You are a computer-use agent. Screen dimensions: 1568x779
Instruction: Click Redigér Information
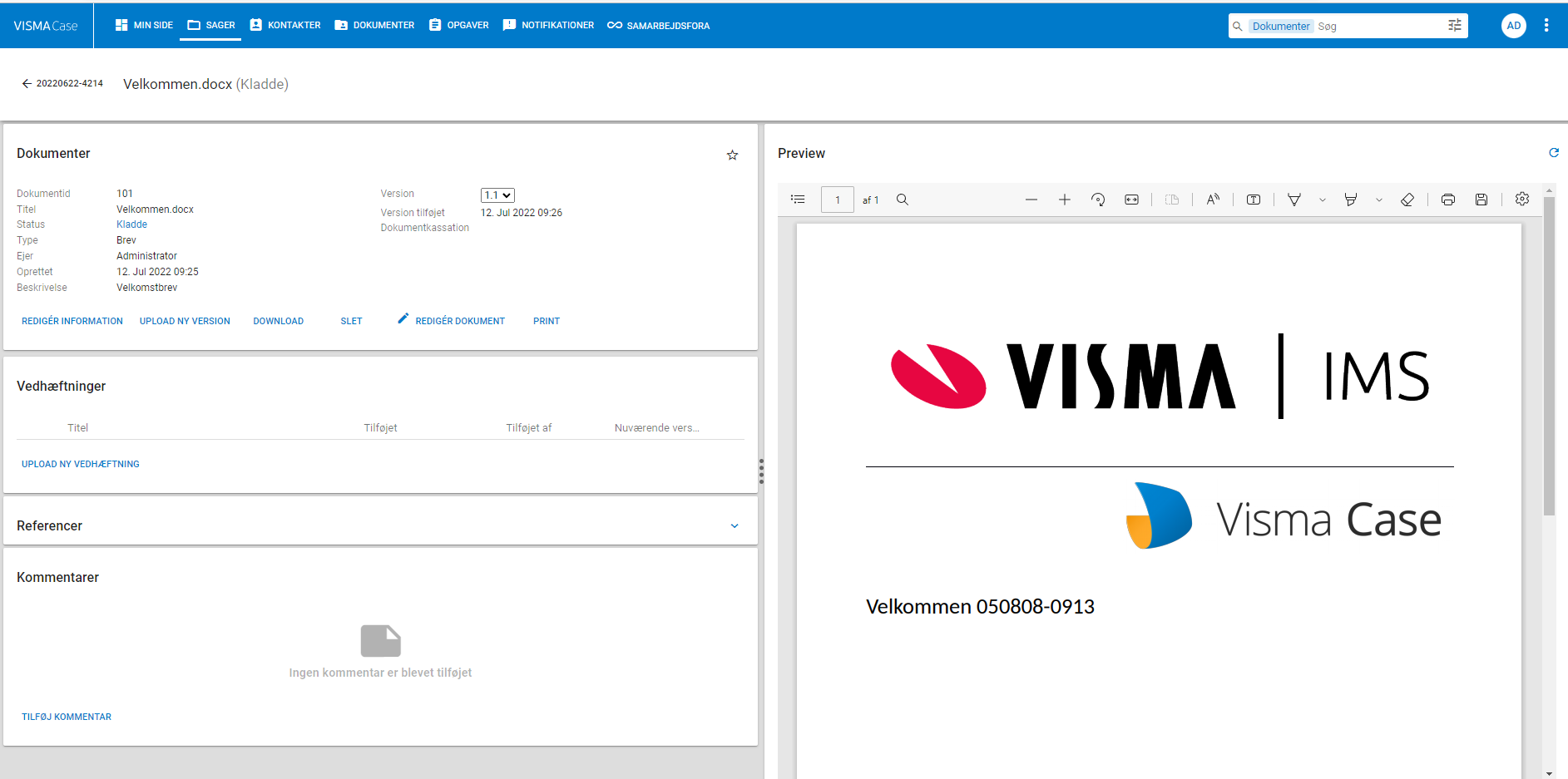[x=72, y=321]
